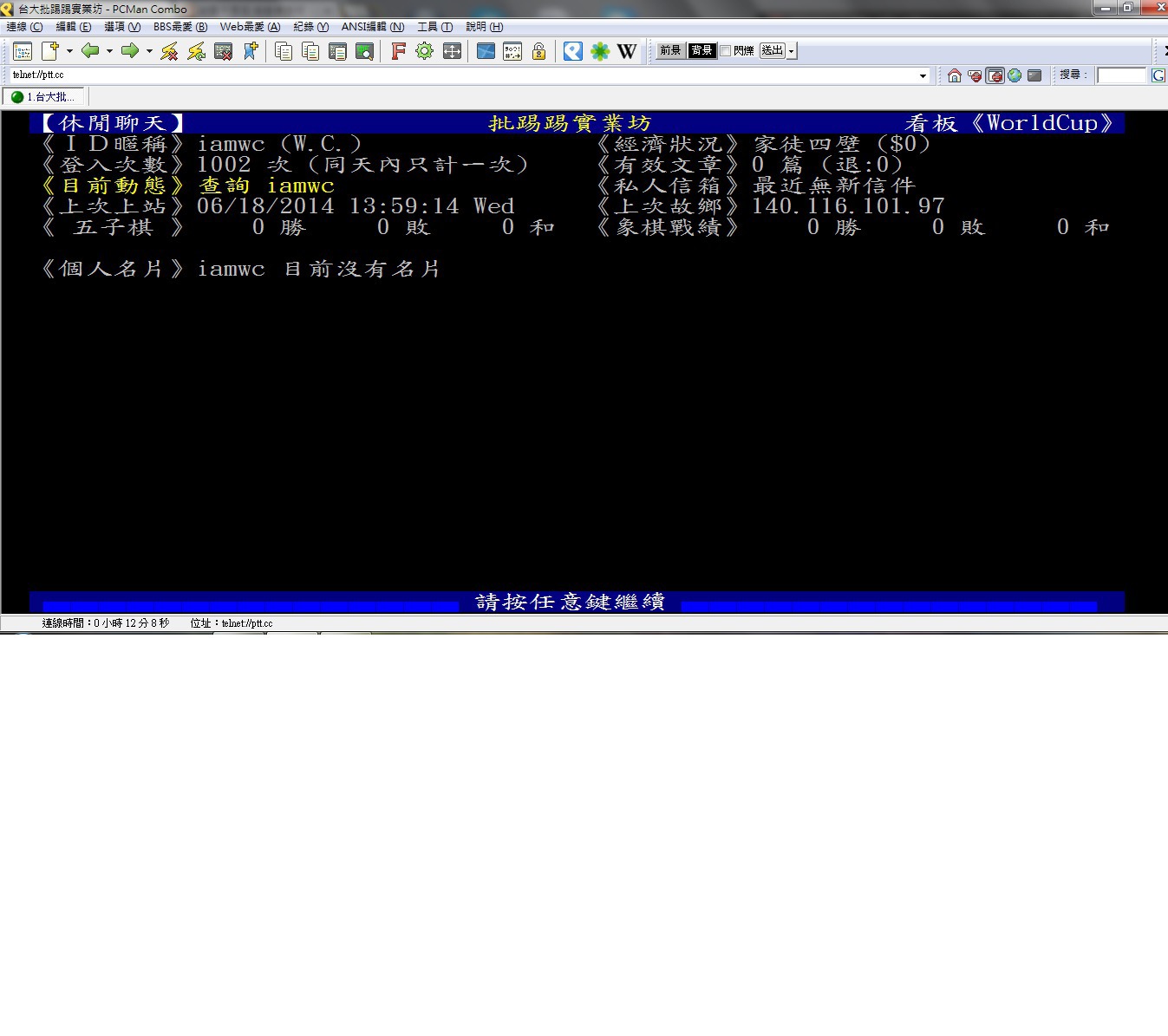Screen dimensions: 1168x1036
Task: Click the ANSI copy icon
Action: point(337,51)
